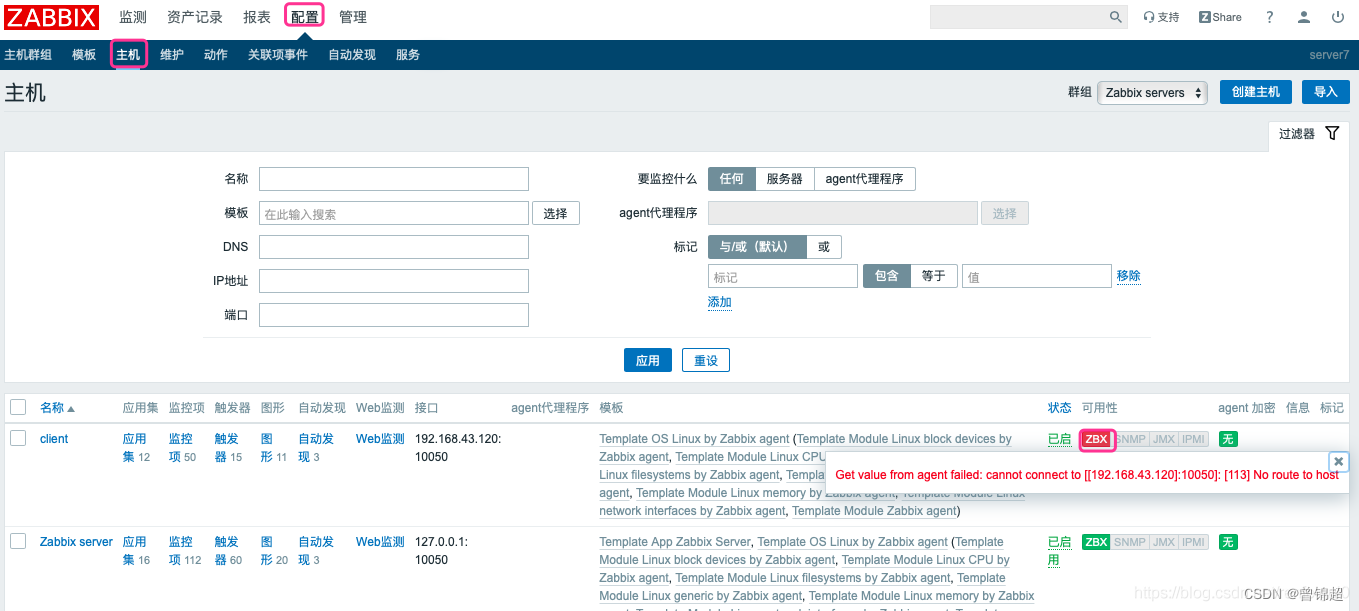Focus the 标记 tag name input
This screenshot has width=1359, height=611.
tap(783, 276)
